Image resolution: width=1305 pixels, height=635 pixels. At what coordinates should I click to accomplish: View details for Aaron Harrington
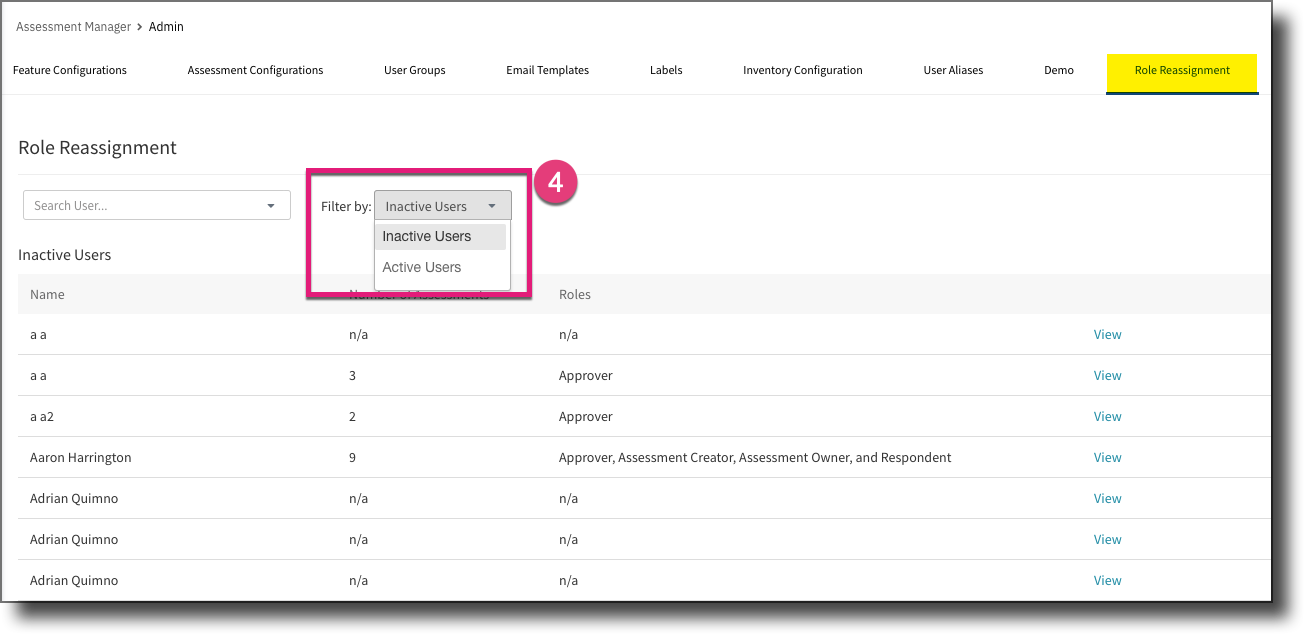1107,457
